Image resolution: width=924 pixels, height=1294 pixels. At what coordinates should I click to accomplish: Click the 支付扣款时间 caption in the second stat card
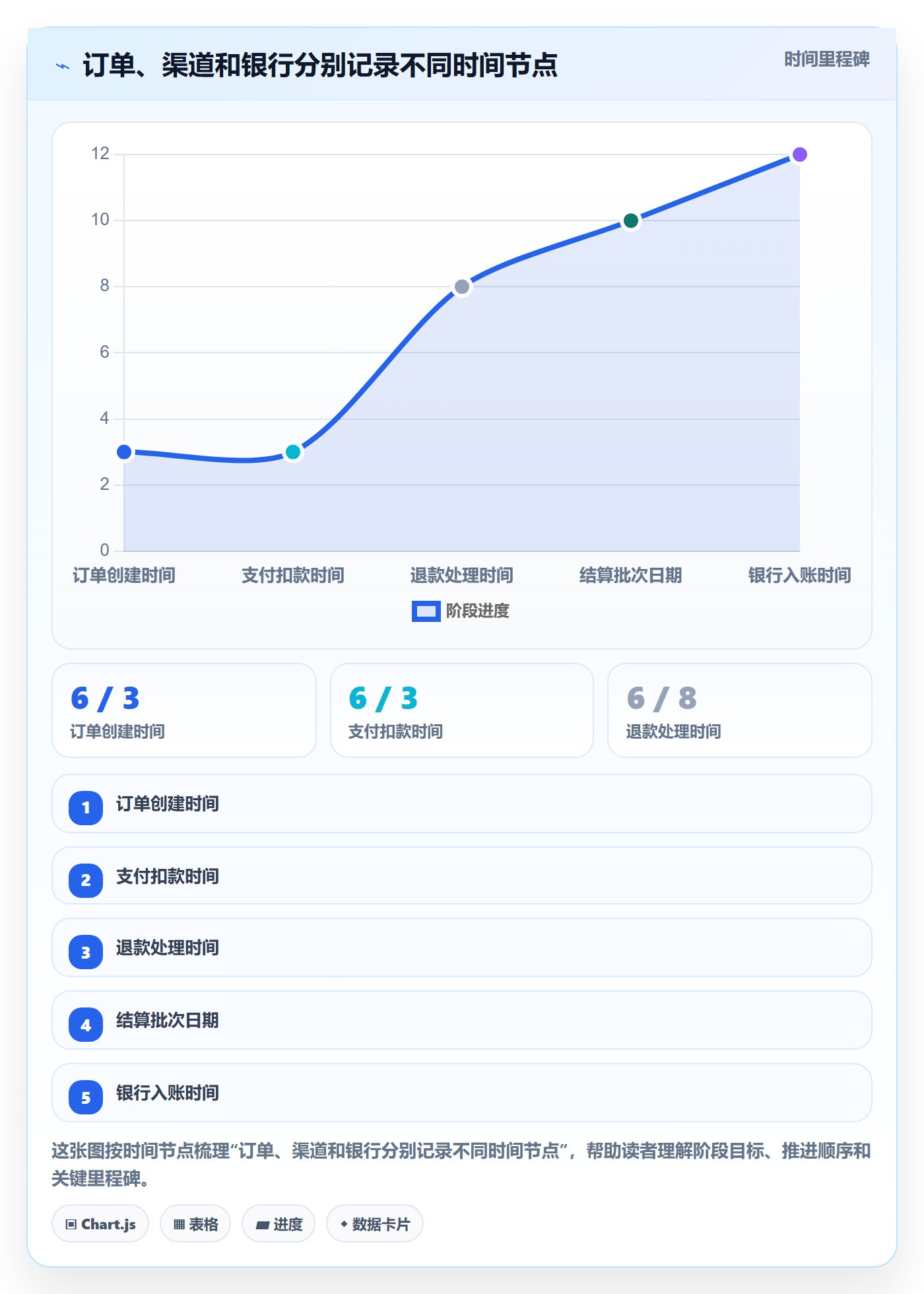pos(395,732)
